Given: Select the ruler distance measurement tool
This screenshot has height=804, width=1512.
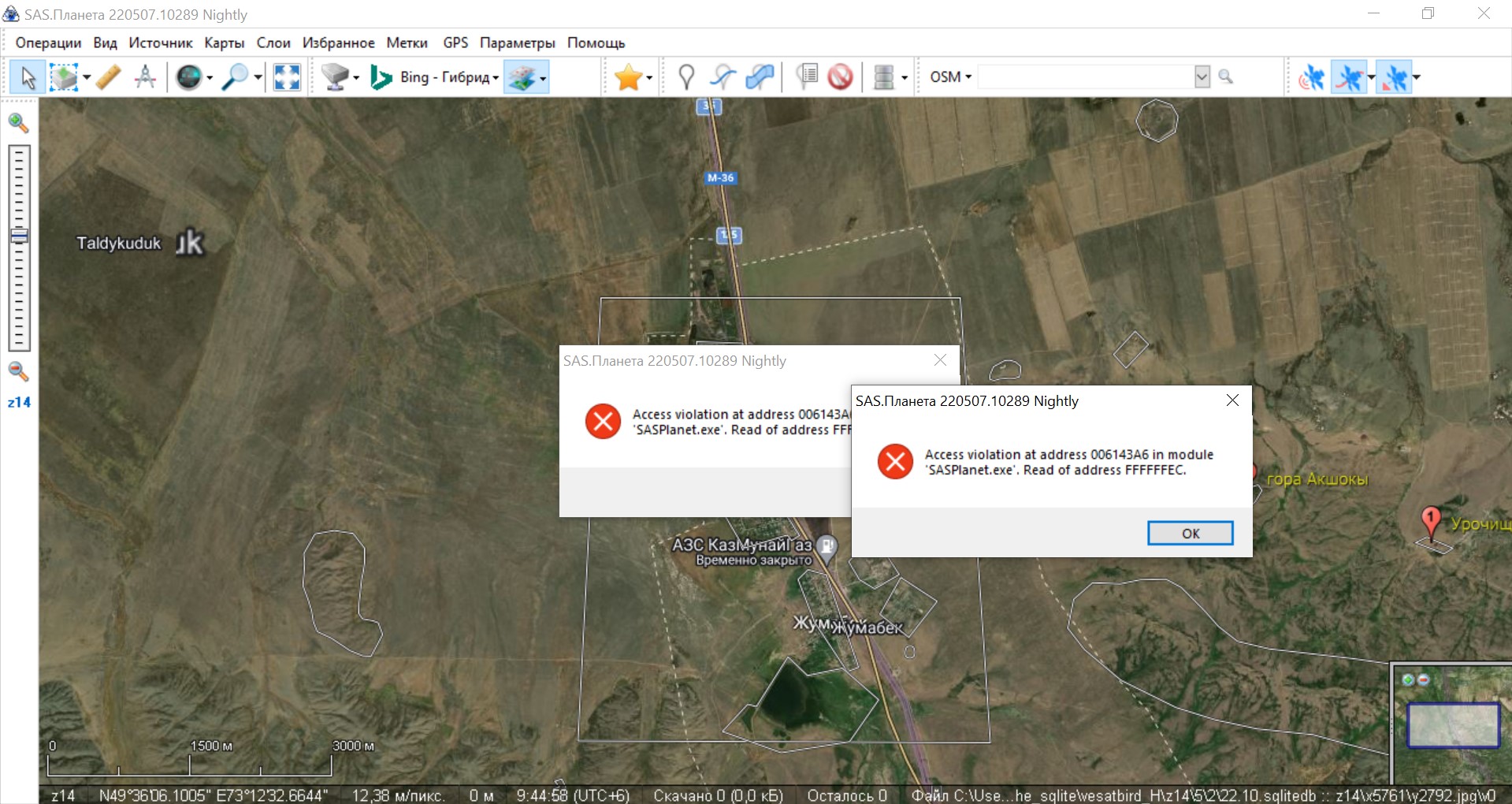Looking at the screenshot, I should tap(109, 77).
